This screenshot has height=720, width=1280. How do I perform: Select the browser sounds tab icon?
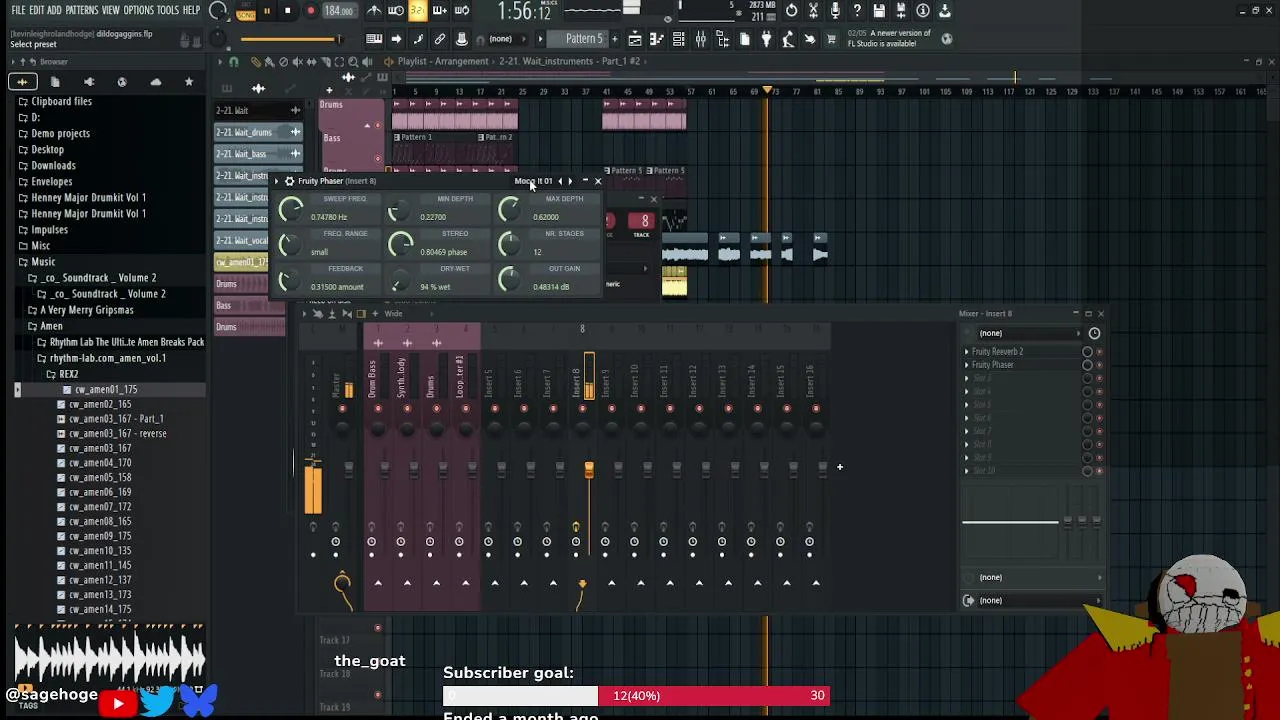(22, 82)
